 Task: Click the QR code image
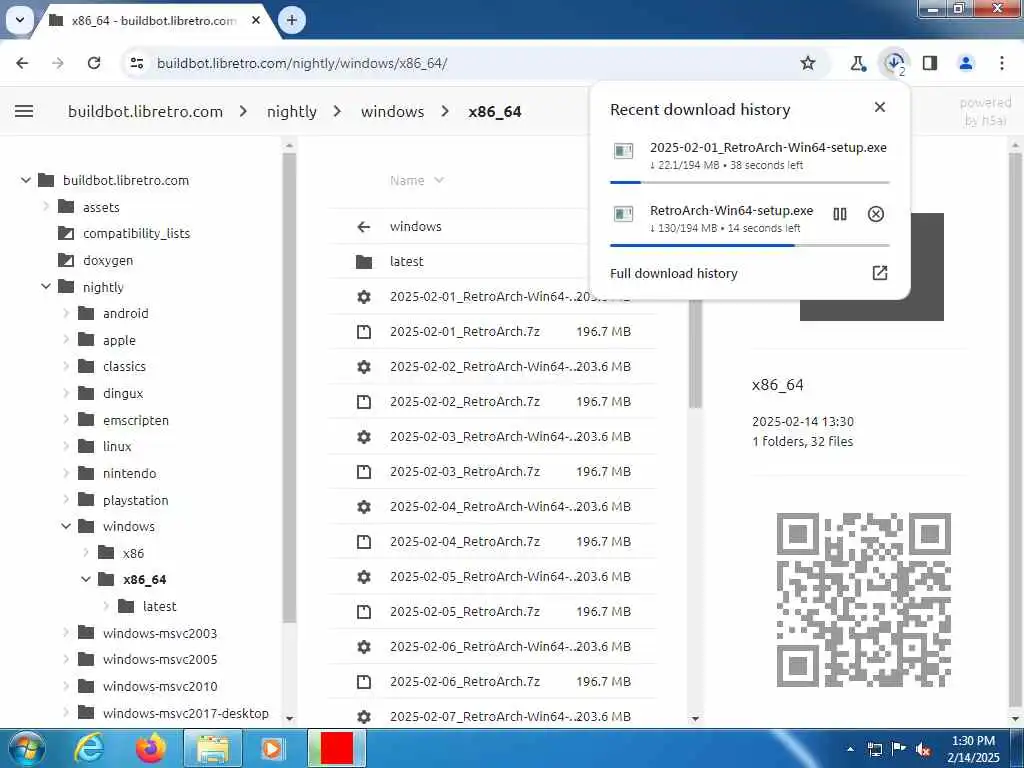[x=863, y=600]
